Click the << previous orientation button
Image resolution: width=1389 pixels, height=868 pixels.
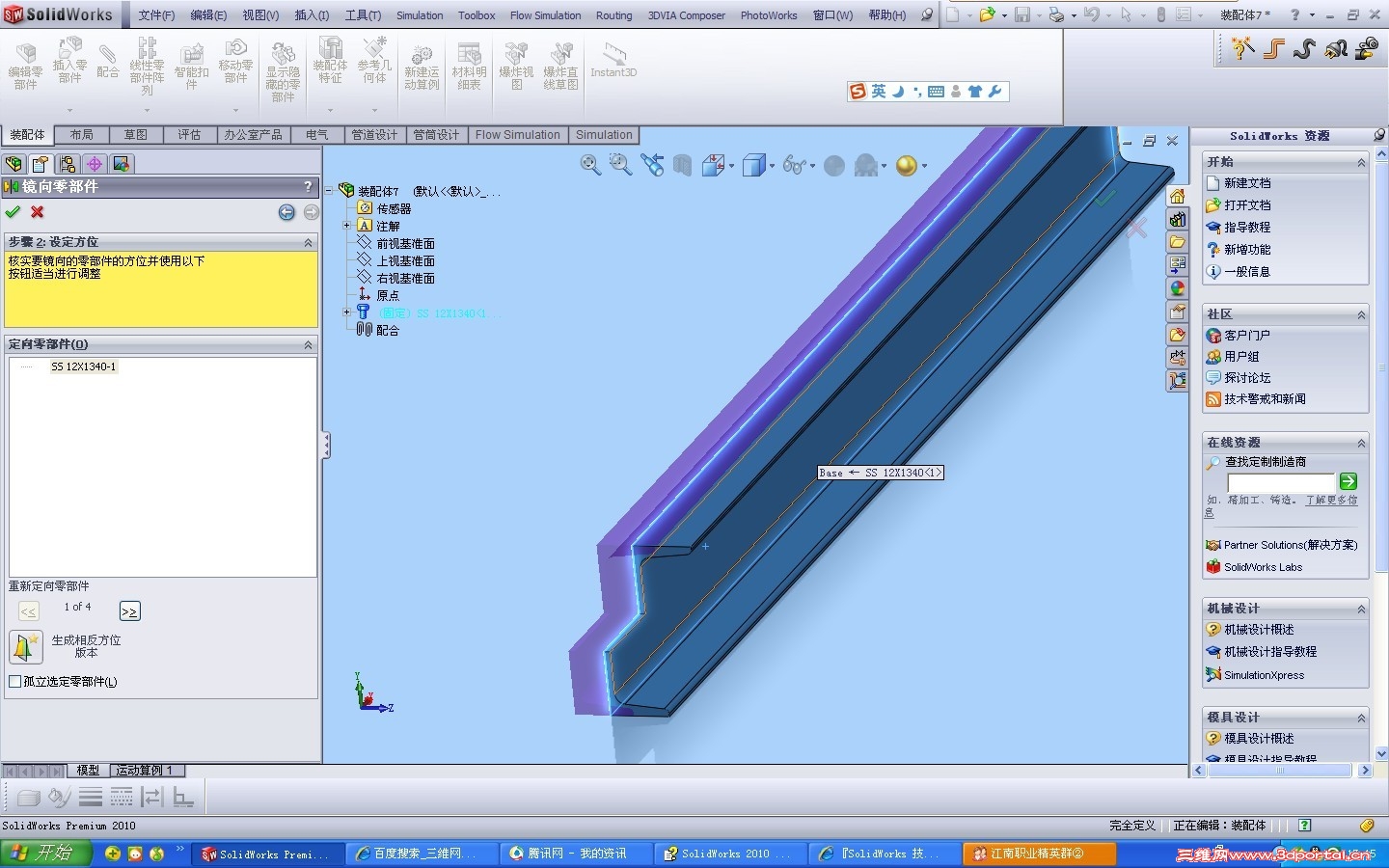pyautogui.click(x=29, y=611)
